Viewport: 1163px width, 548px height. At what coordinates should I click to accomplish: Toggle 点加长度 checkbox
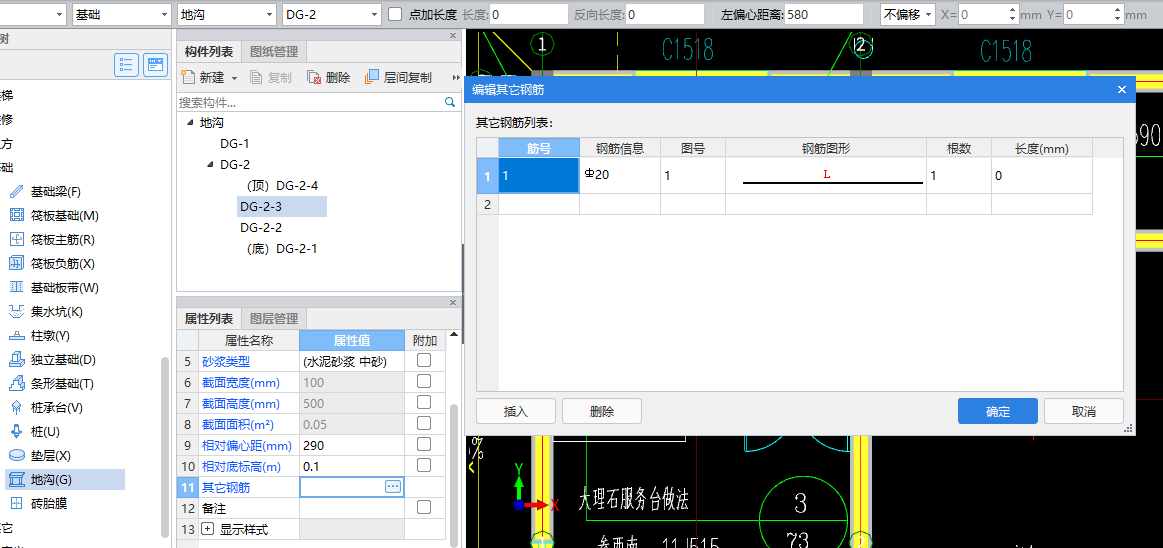(x=395, y=14)
